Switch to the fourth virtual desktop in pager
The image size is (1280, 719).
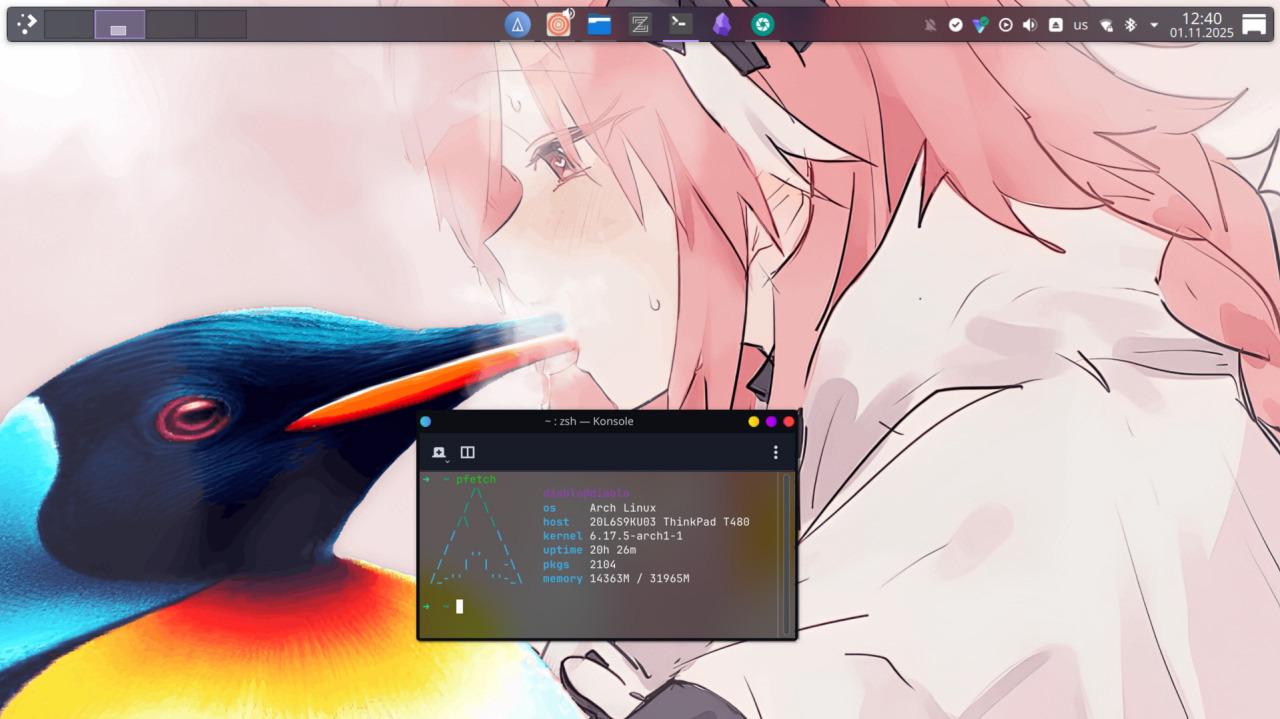pos(221,24)
